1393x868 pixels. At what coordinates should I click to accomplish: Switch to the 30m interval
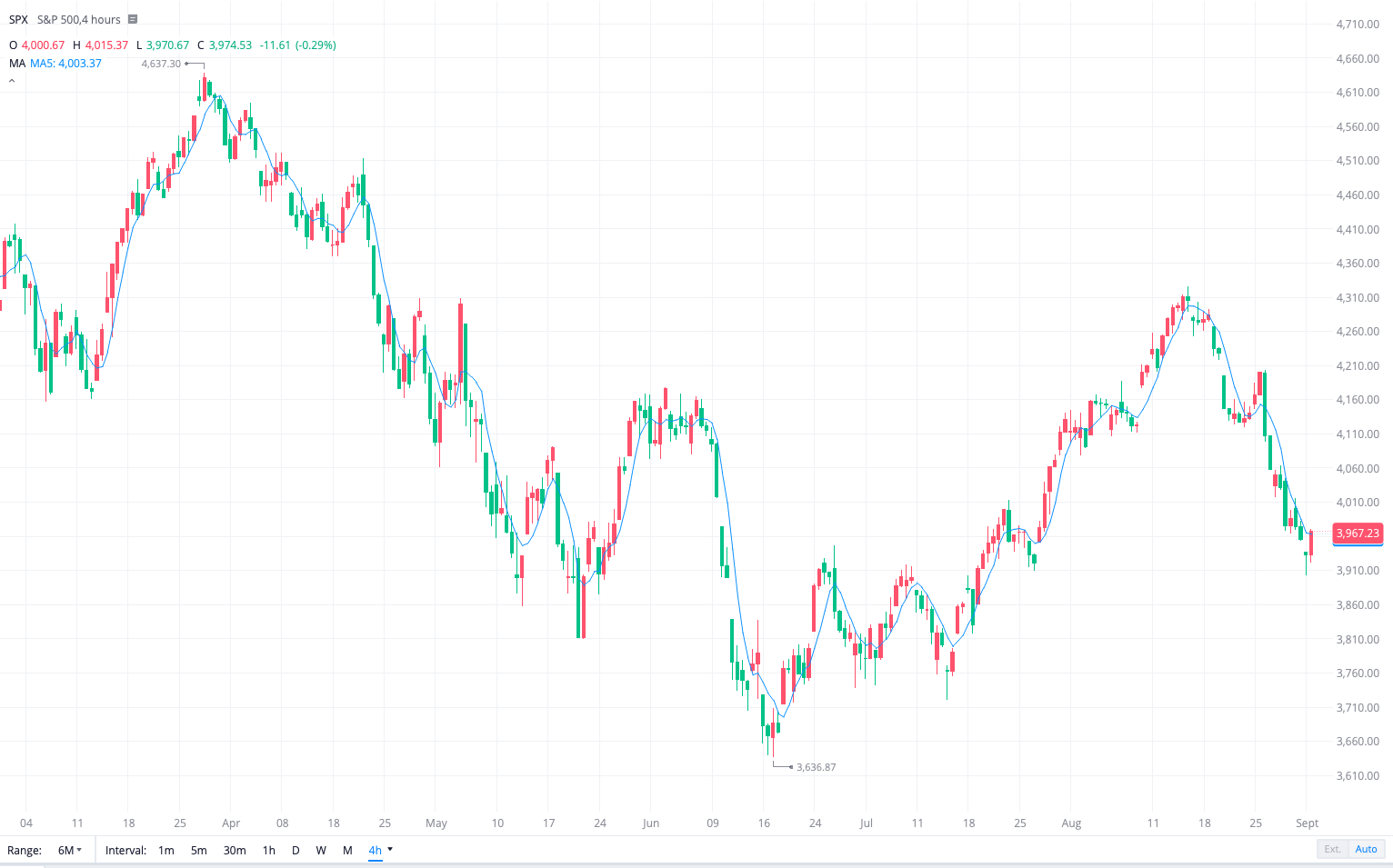(x=234, y=850)
